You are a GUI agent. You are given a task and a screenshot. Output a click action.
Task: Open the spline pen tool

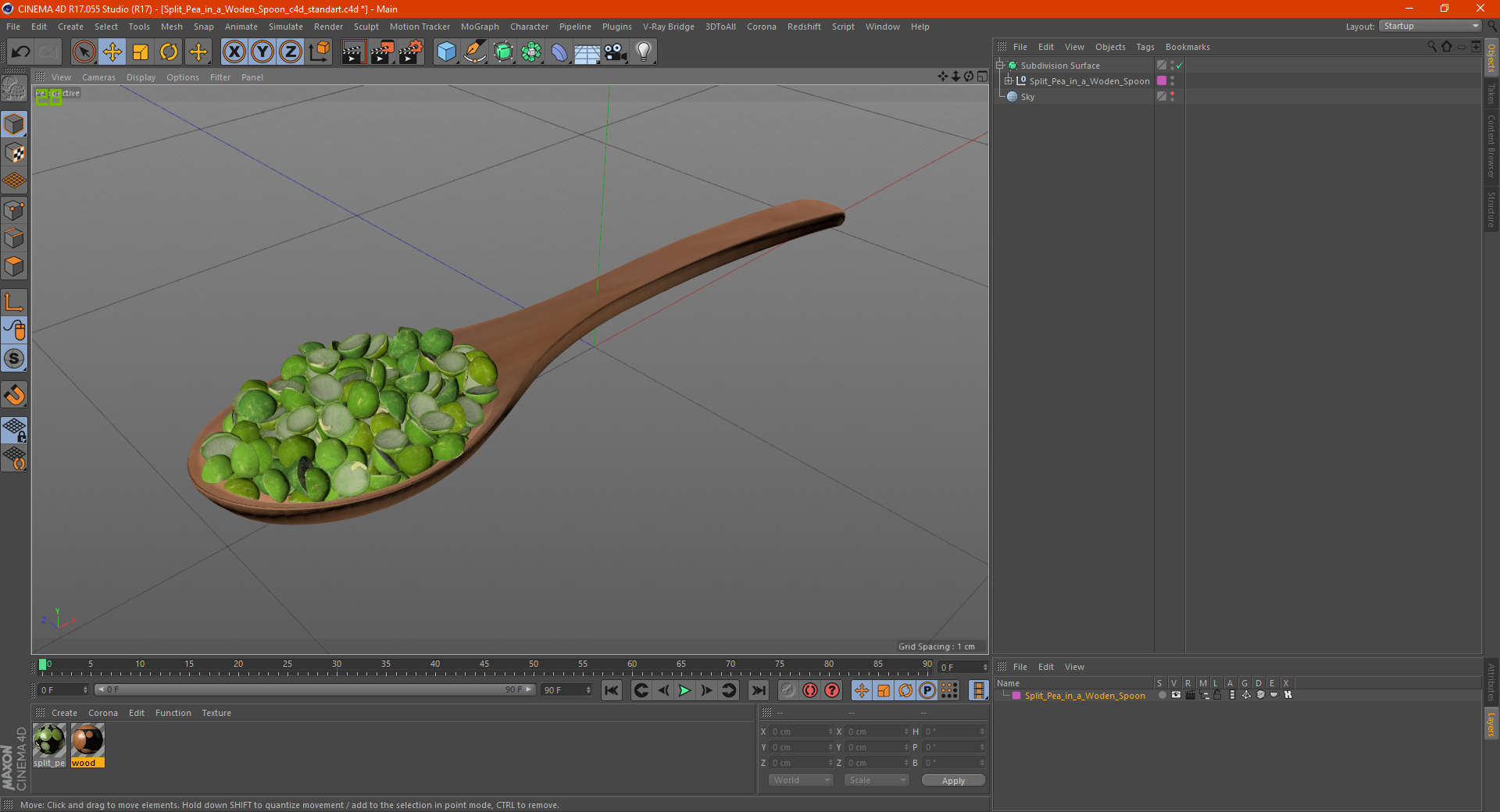coord(475,52)
